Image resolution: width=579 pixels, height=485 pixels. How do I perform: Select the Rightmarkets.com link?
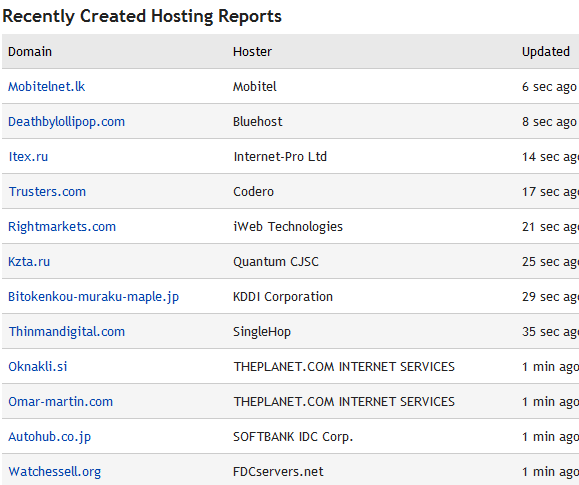[x=62, y=226]
